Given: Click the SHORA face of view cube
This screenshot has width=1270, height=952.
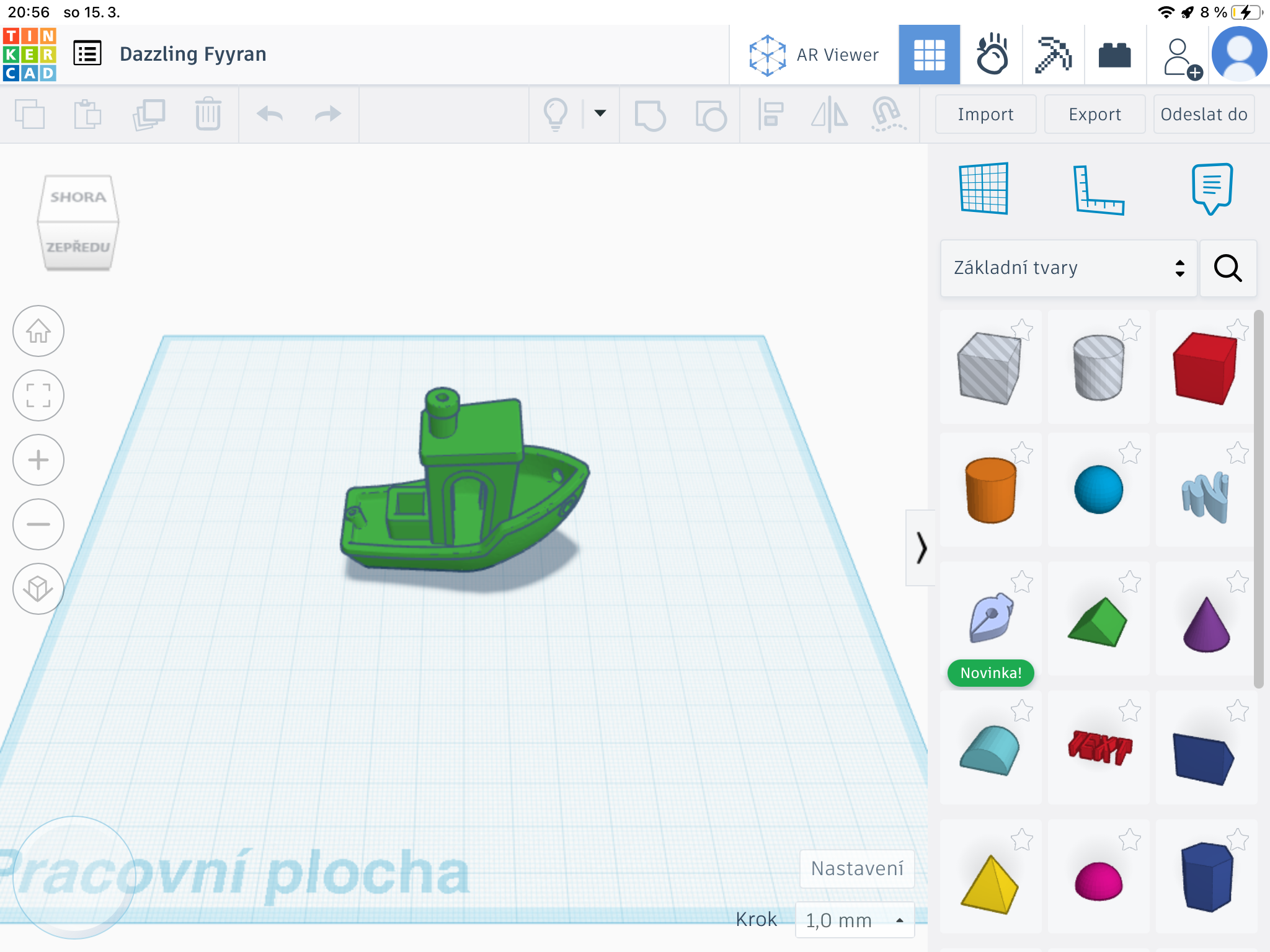Looking at the screenshot, I should (78, 197).
